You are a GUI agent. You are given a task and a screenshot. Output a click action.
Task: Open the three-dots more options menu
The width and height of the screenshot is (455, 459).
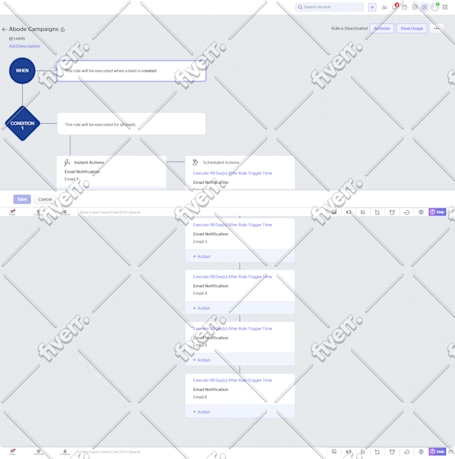[436, 28]
